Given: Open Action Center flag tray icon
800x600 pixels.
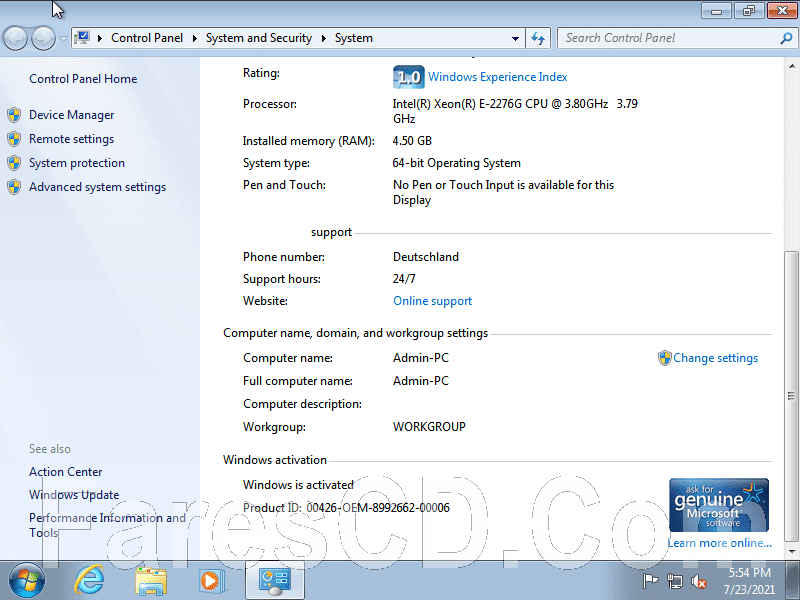Looking at the screenshot, I should point(650,581).
